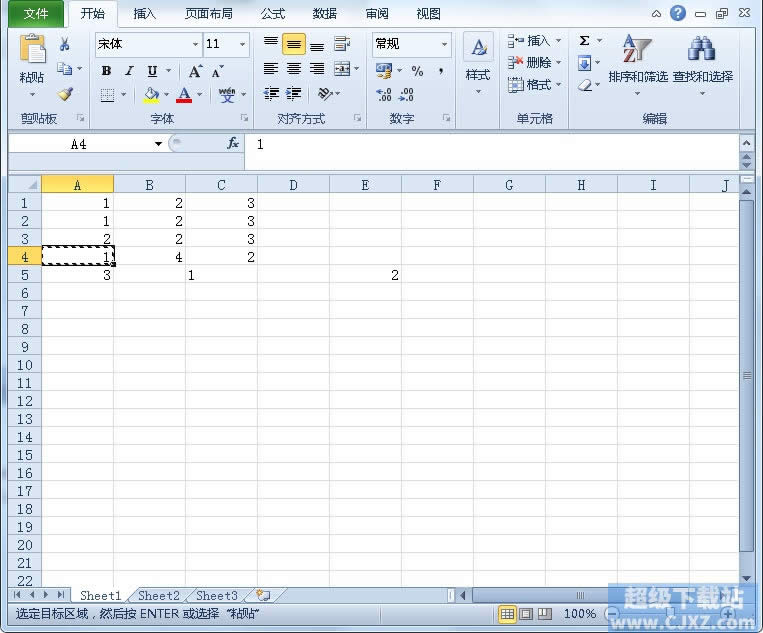Switch to Formulas (公式) tab
This screenshot has height=633, width=763.
pyautogui.click(x=272, y=14)
